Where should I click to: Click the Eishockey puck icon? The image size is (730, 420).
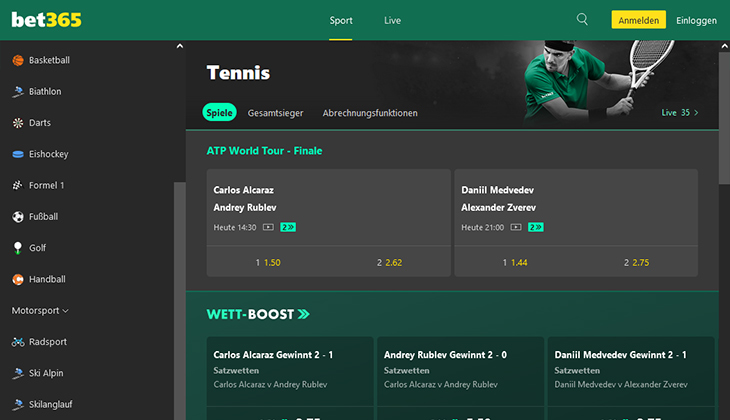(18, 154)
